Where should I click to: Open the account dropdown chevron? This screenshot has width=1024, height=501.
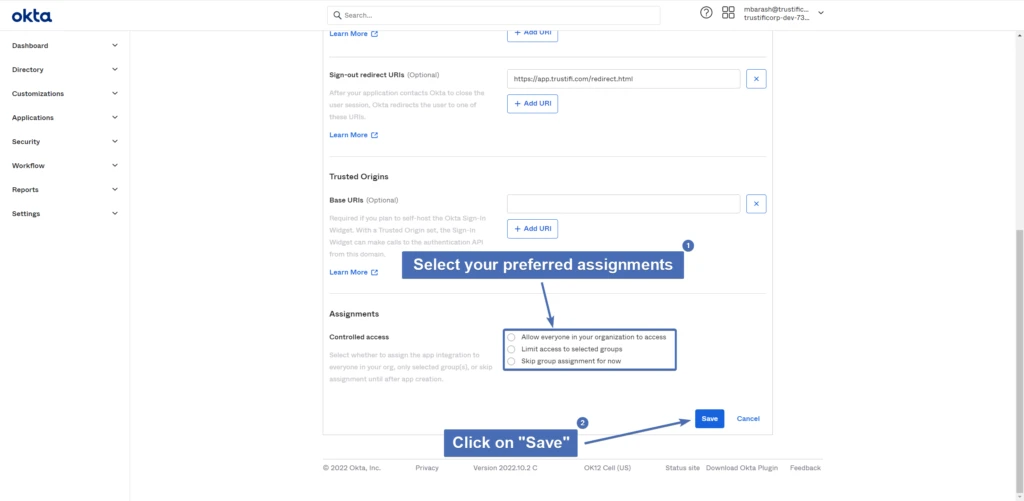click(821, 13)
